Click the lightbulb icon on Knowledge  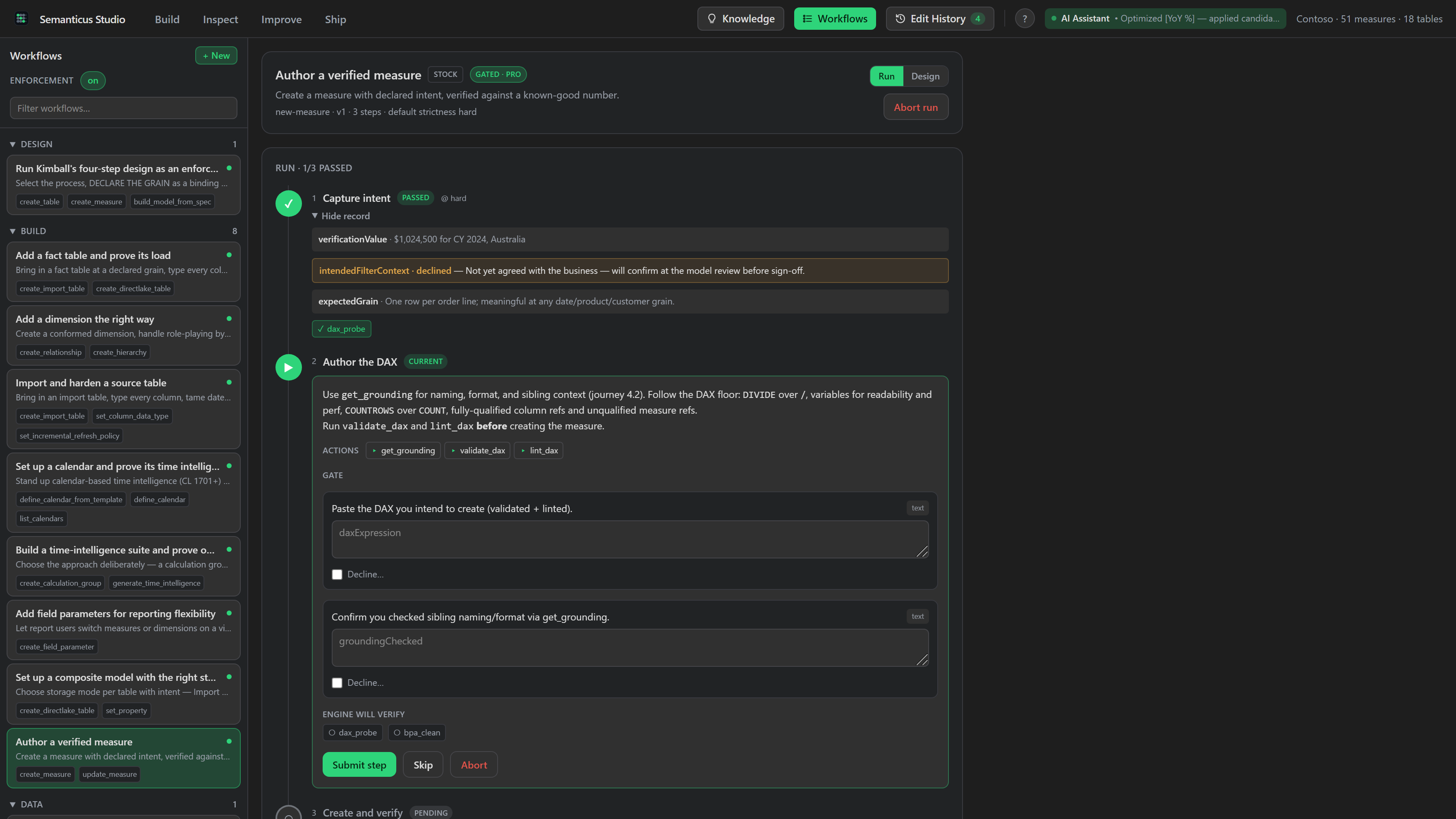click(711, 19)
